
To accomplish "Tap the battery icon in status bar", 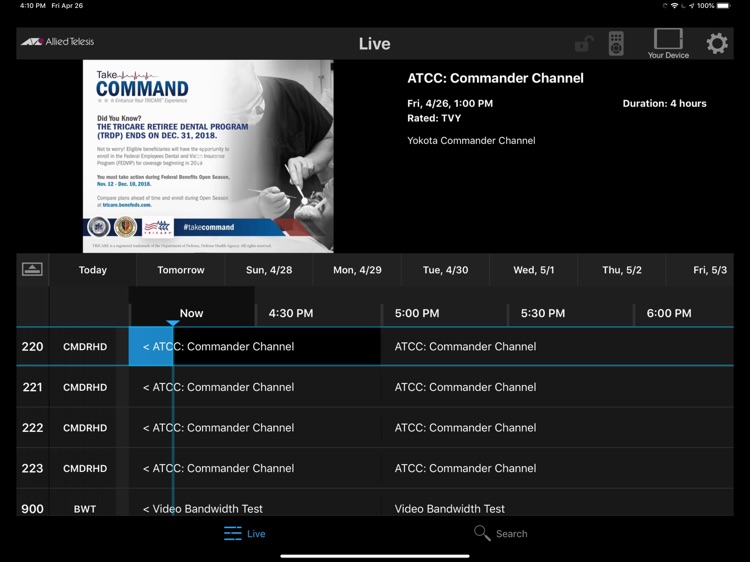I will coord(724,6).
